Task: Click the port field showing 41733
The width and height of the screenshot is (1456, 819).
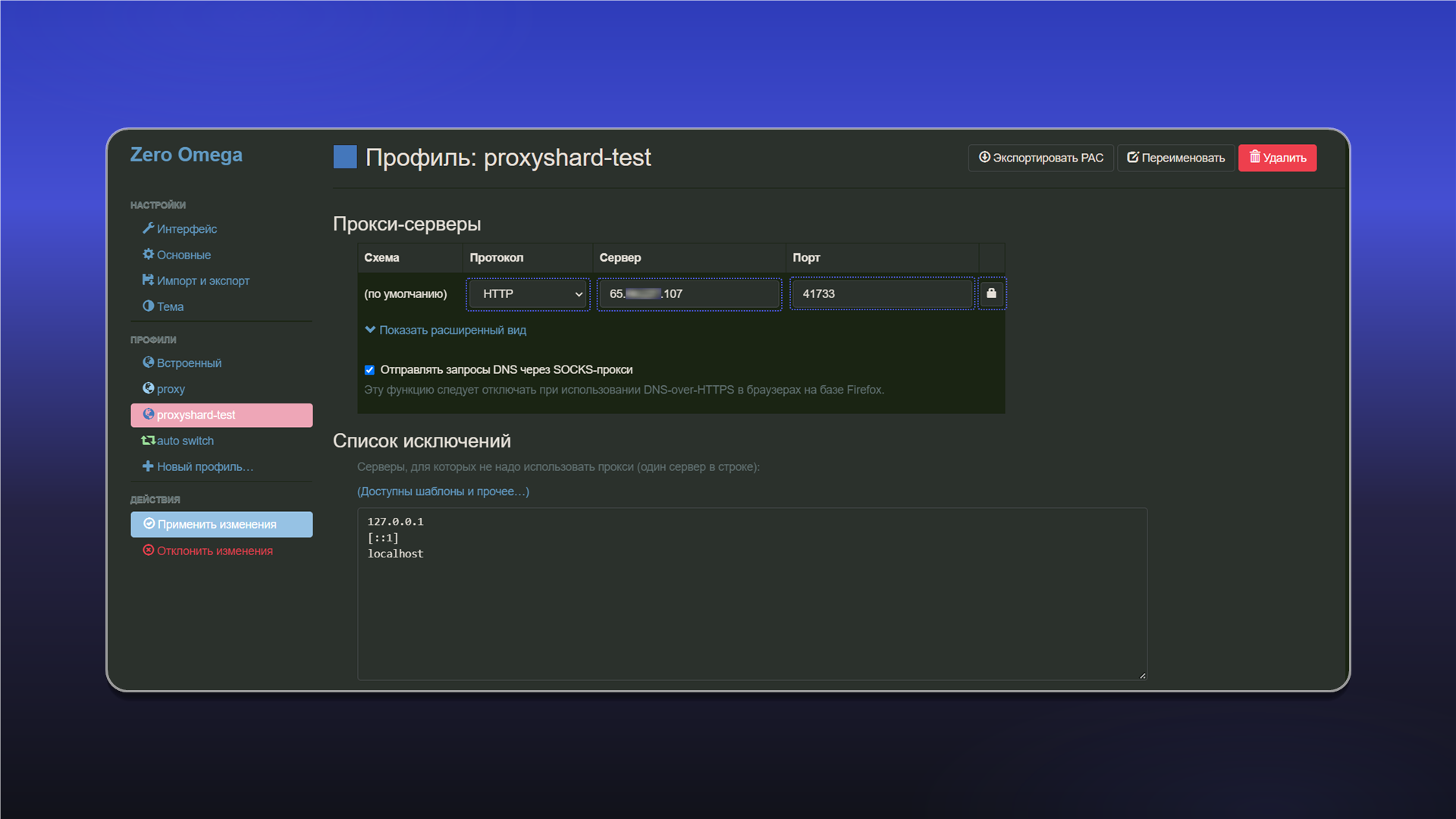Action: (x=882, y=293)
